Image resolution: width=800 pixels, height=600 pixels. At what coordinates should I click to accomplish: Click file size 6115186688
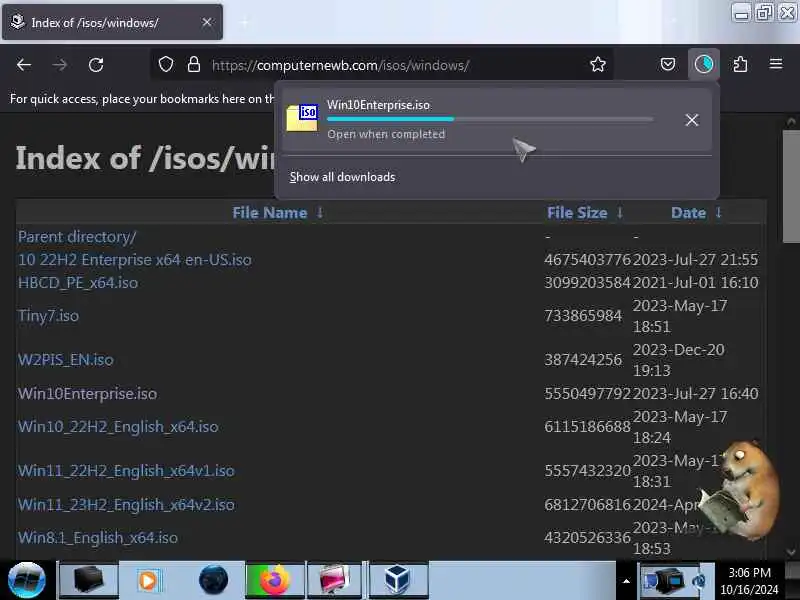coord(587,427)
